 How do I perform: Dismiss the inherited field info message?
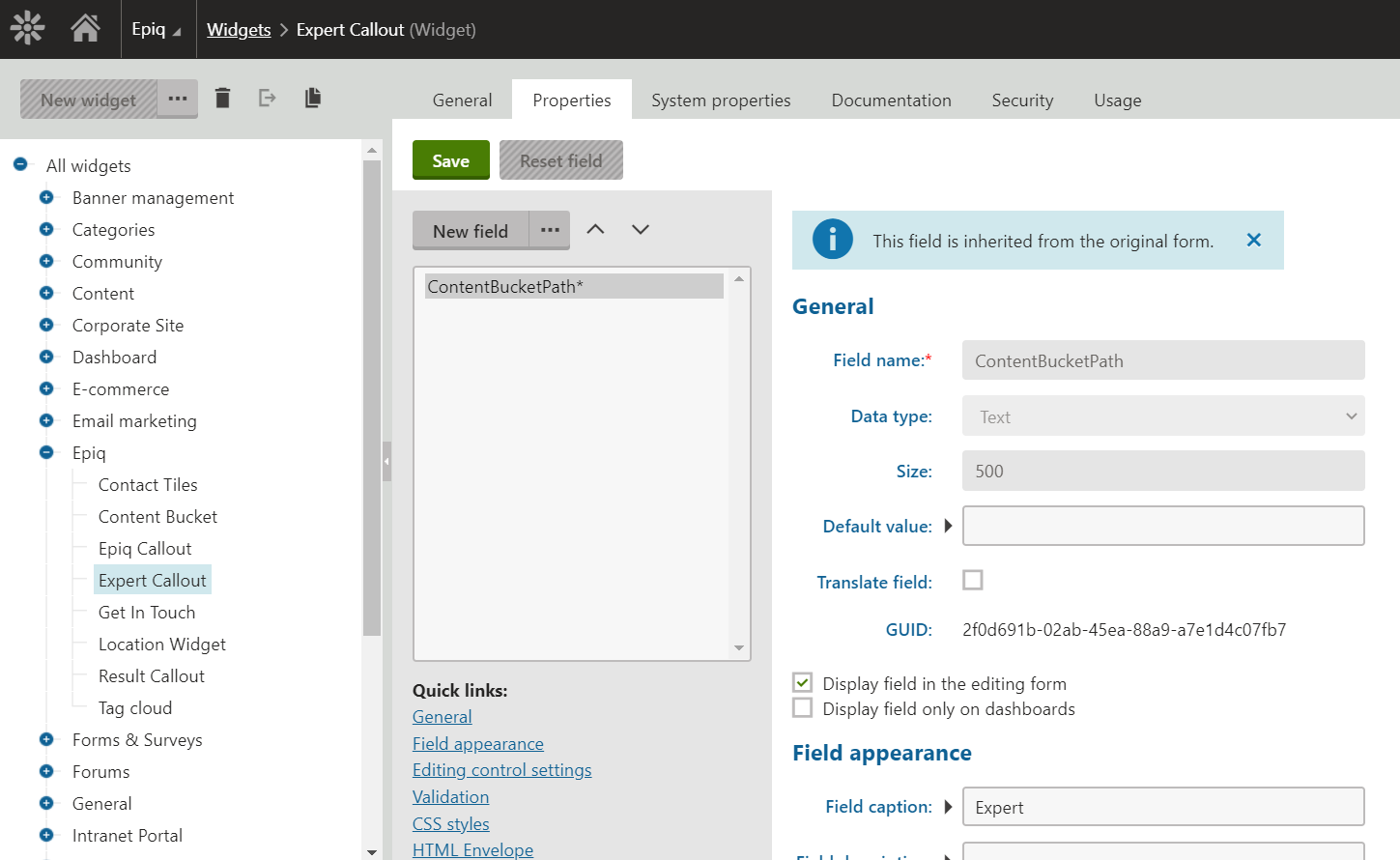click(1253, 241)
